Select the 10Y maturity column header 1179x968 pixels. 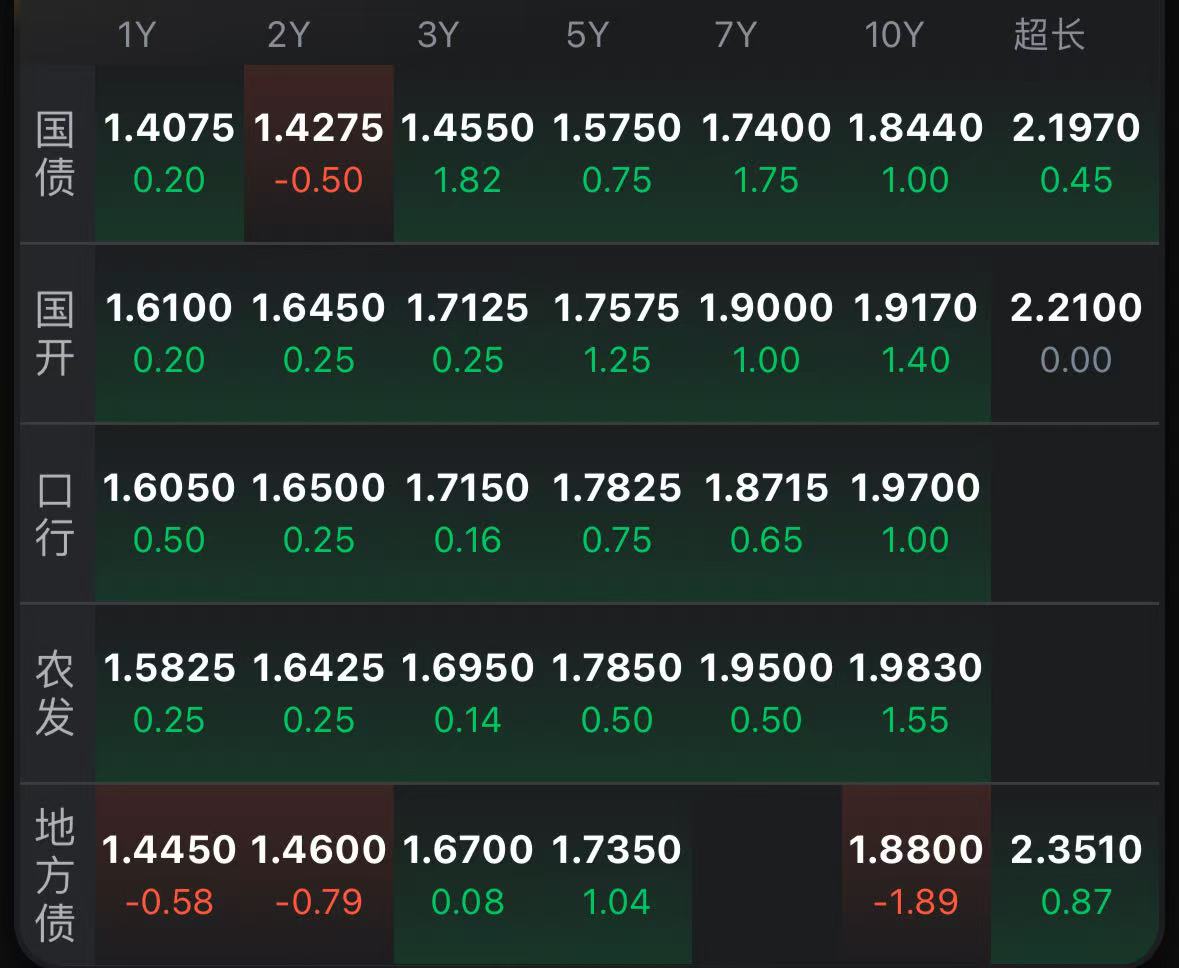[x=893, y=36]
